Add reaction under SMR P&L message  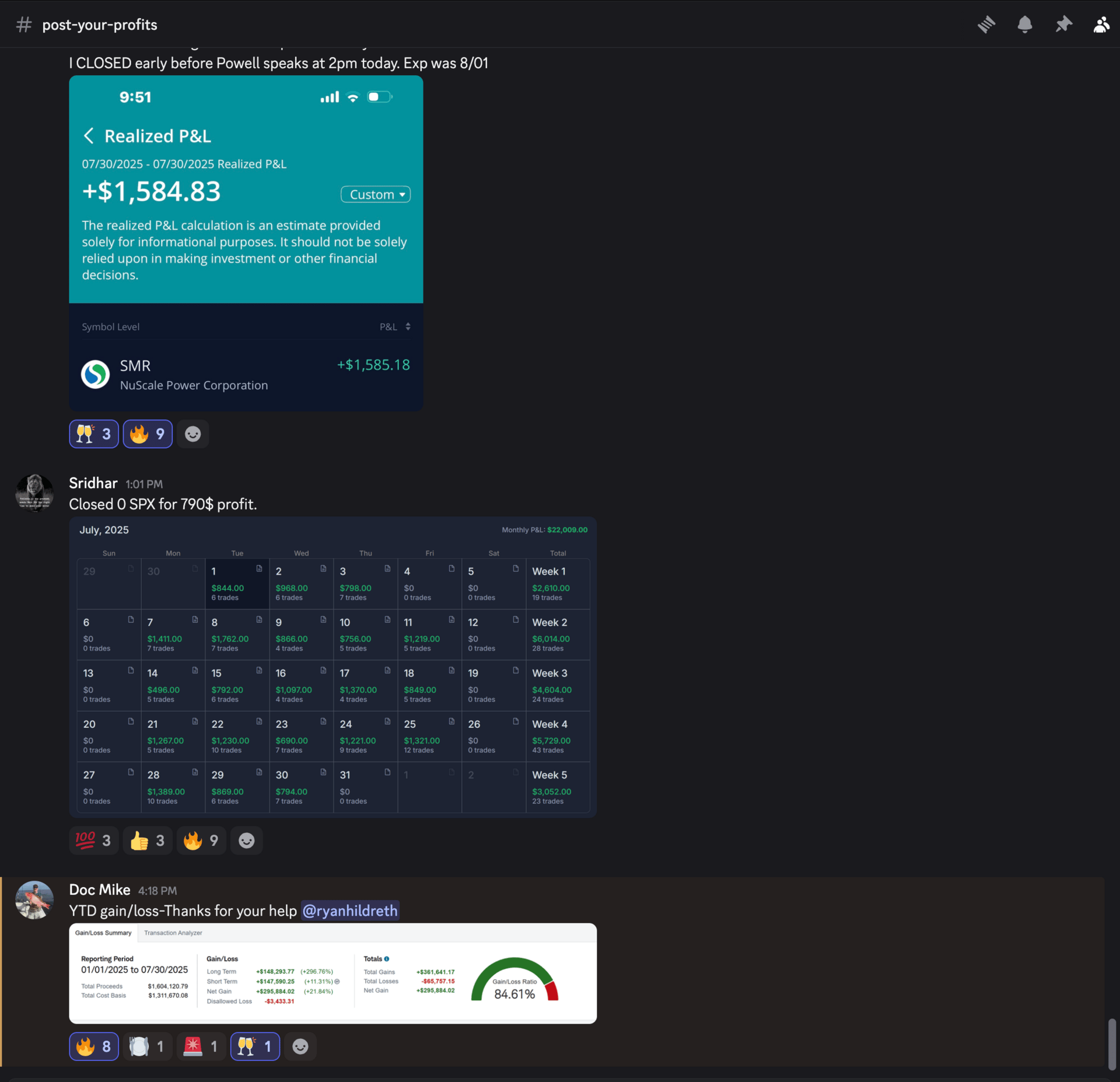pos(192,434)
